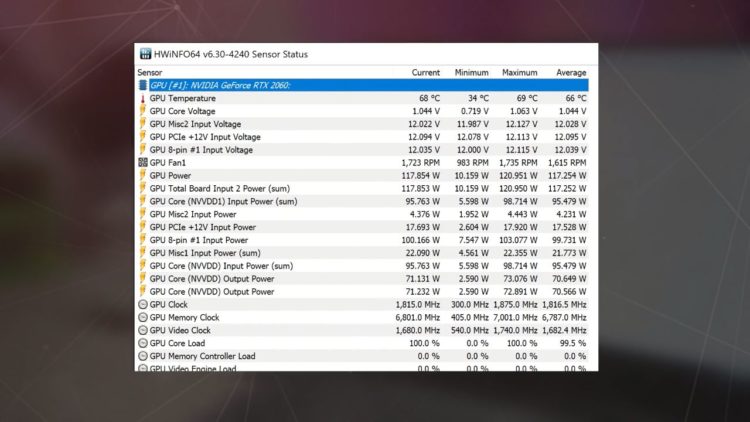
Task: Select GPU Total Board Input 2 Power (sum) label
Action: point(220,189)
